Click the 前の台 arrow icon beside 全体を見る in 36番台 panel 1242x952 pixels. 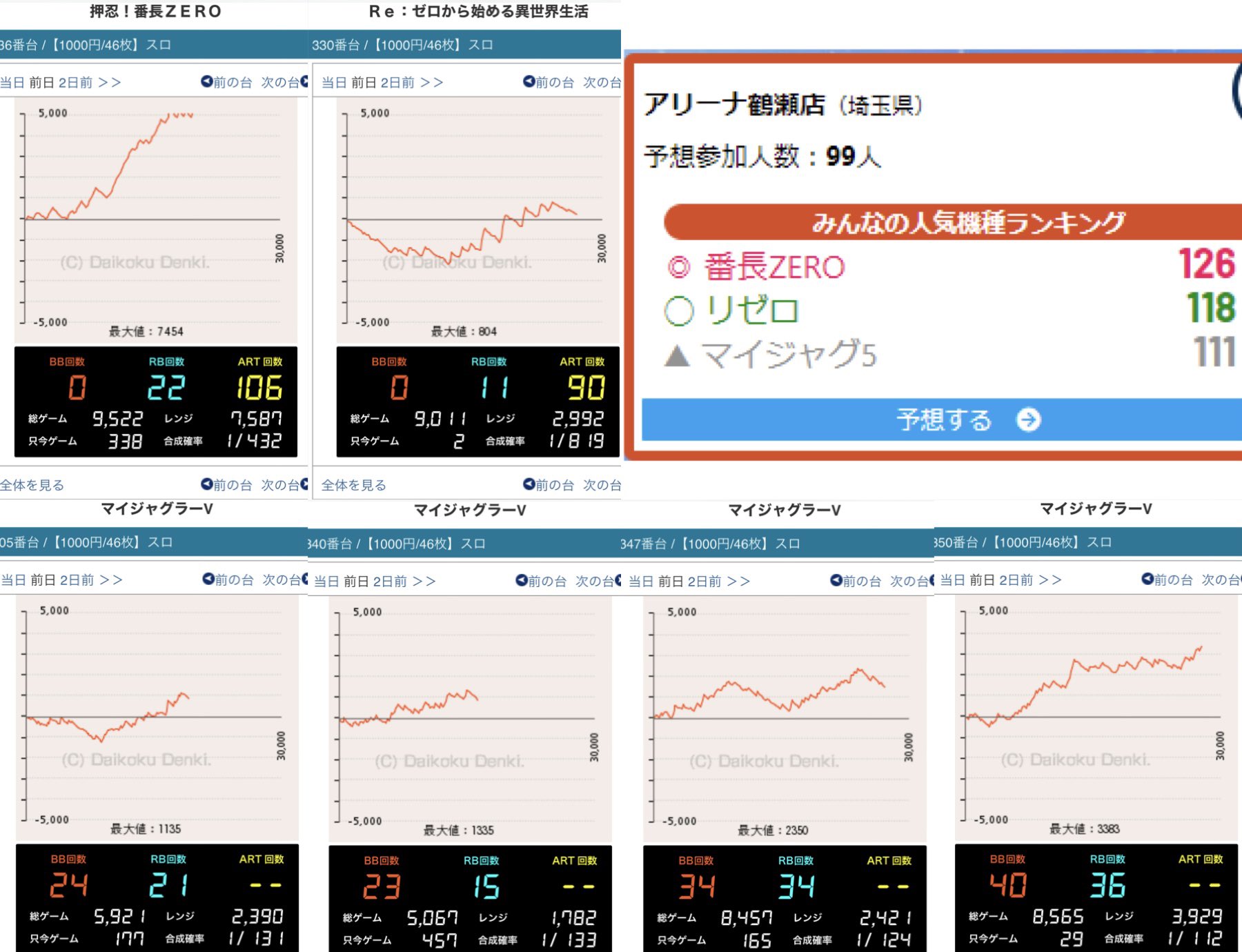point(206,484)
